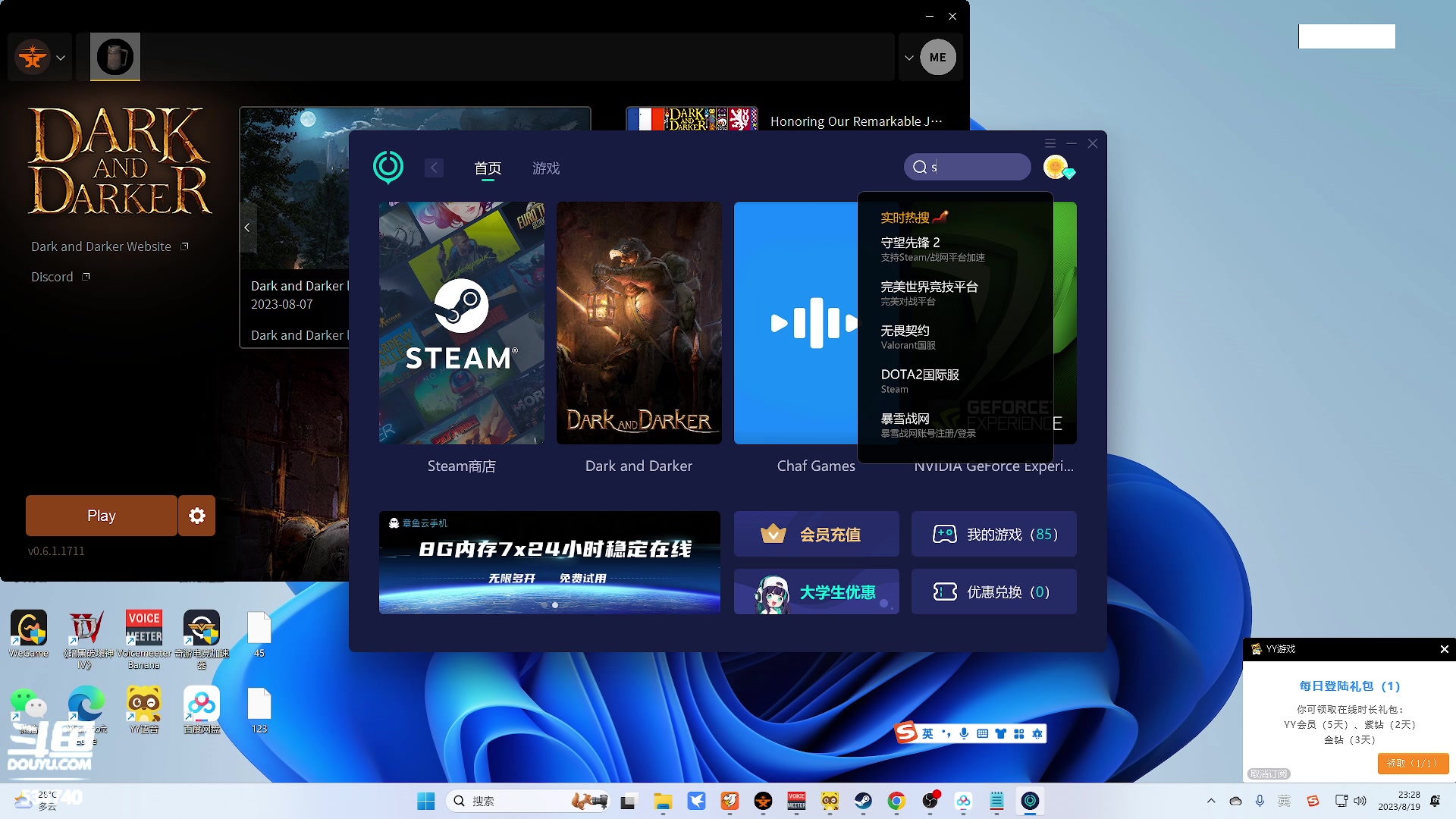
Task: Open the 奇游电竞加速器 desktop shortcut
Action: pyautogui.click(x=202, y=640)
